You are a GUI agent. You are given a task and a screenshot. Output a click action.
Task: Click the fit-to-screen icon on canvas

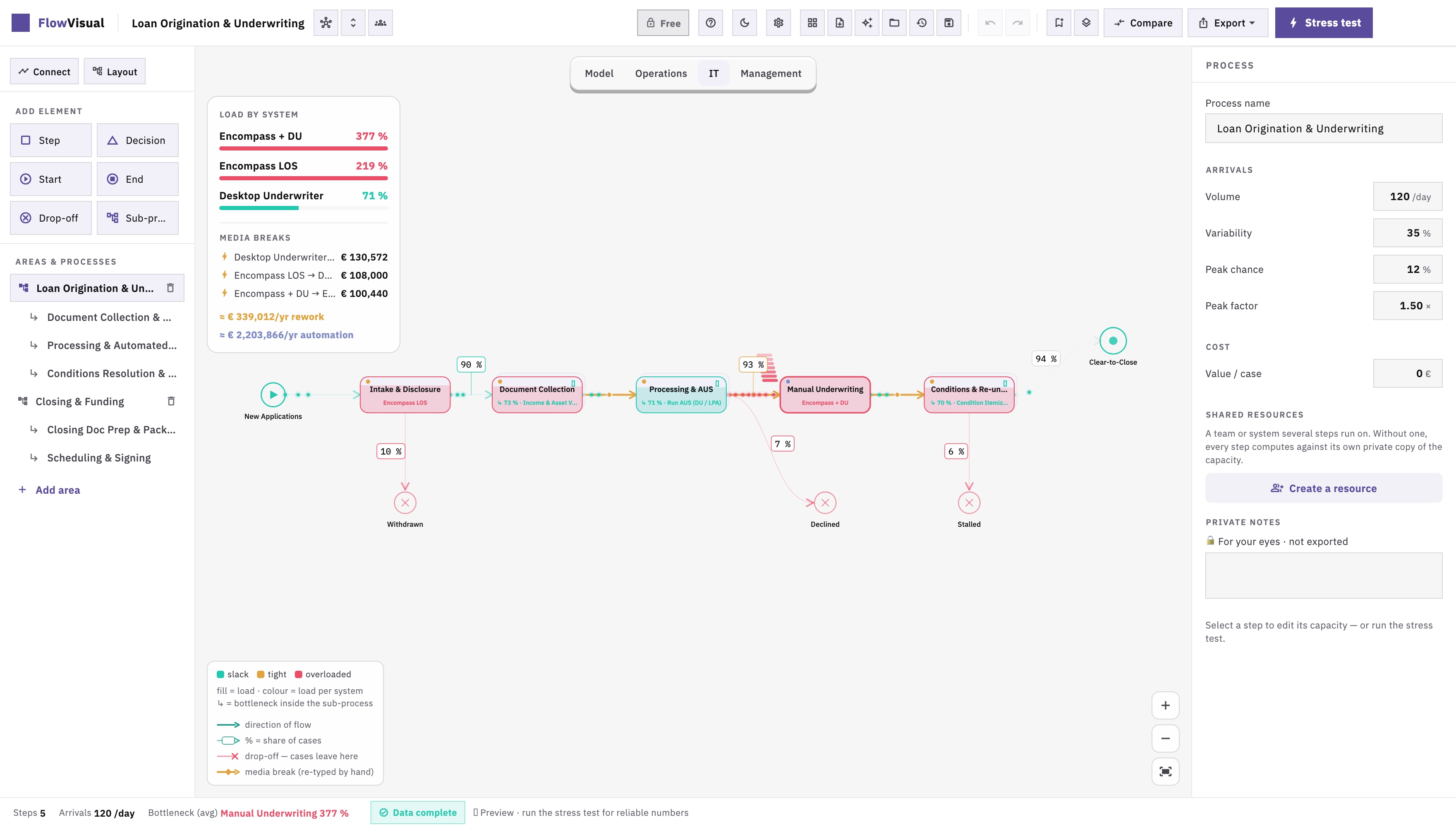point(1165,771)
